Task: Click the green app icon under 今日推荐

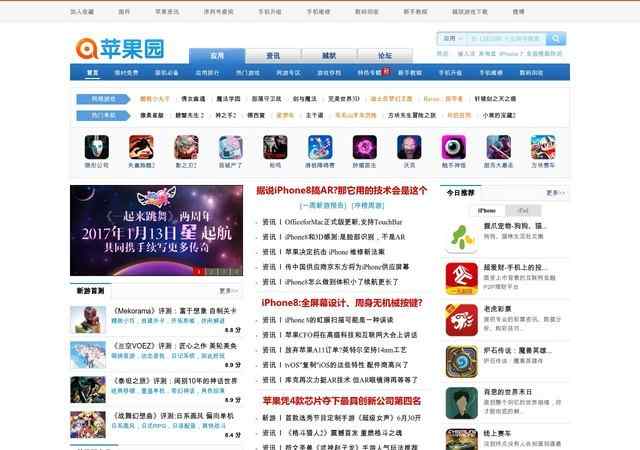Action: 459,237
